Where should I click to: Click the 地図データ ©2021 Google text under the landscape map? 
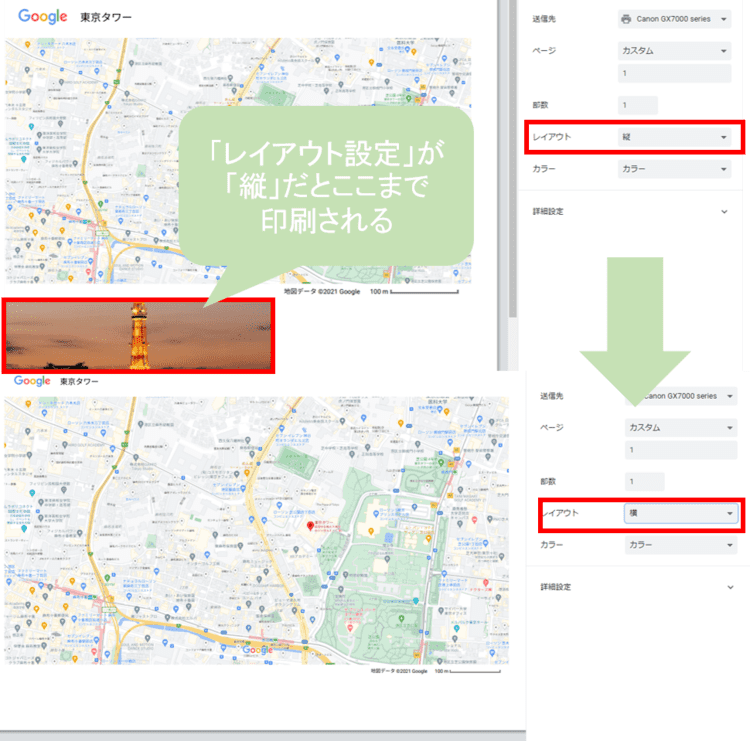(399, 671)
